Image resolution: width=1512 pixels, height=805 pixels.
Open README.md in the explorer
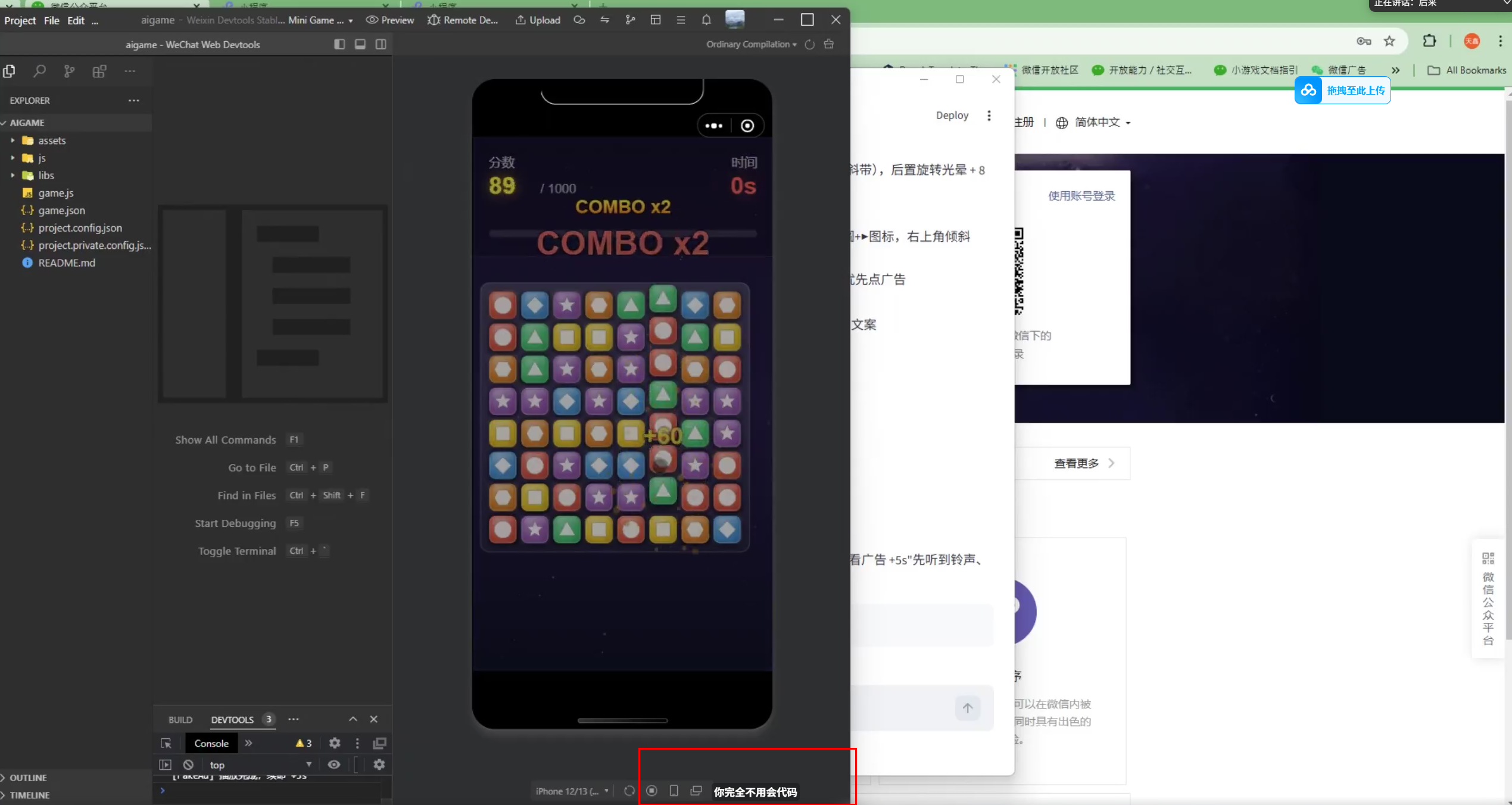click(x=67, y=263)
